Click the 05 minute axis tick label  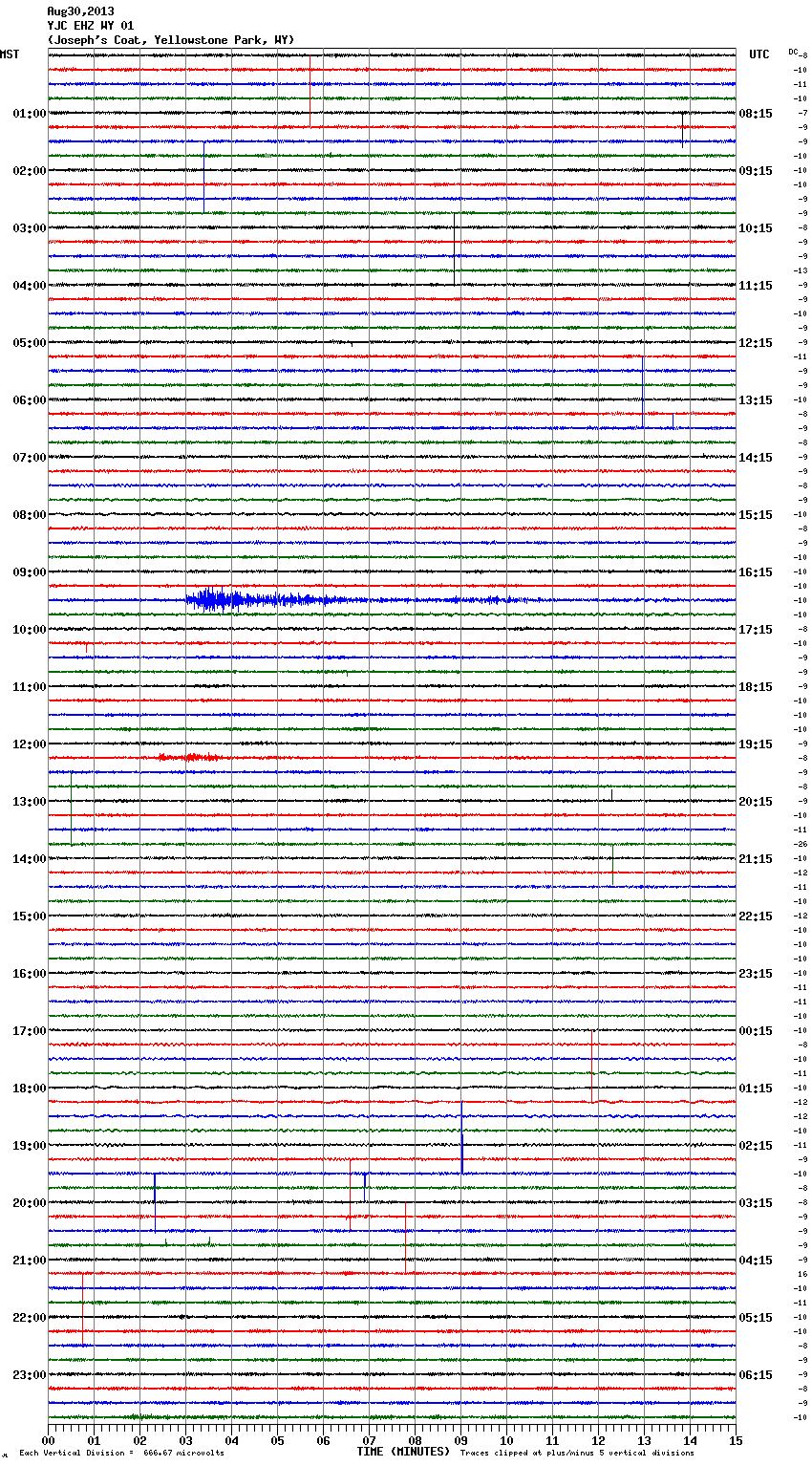(x=277, y=1440)
